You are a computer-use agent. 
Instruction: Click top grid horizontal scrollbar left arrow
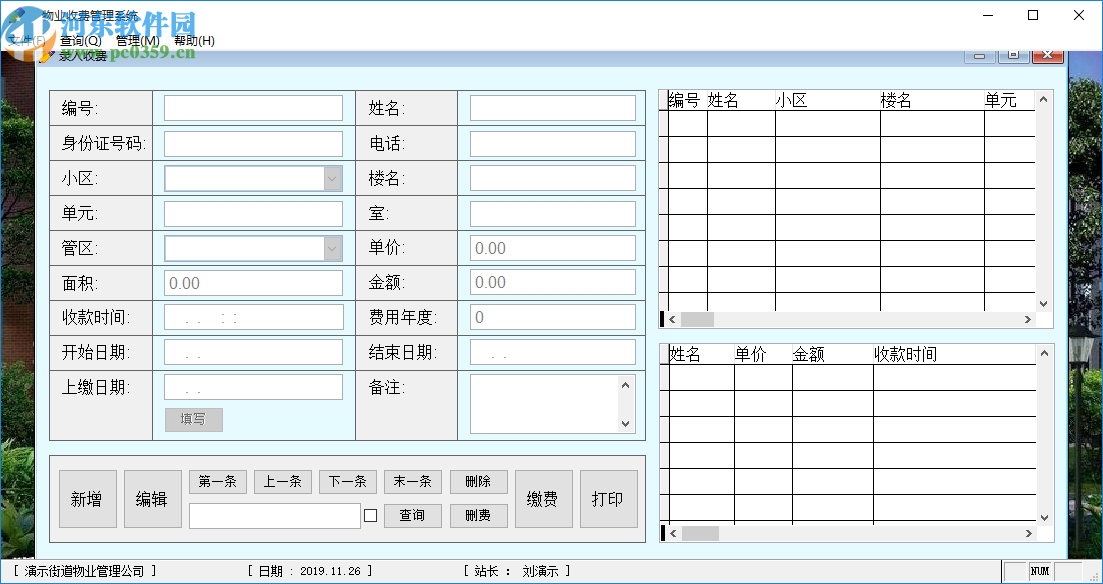click(672, 319)
